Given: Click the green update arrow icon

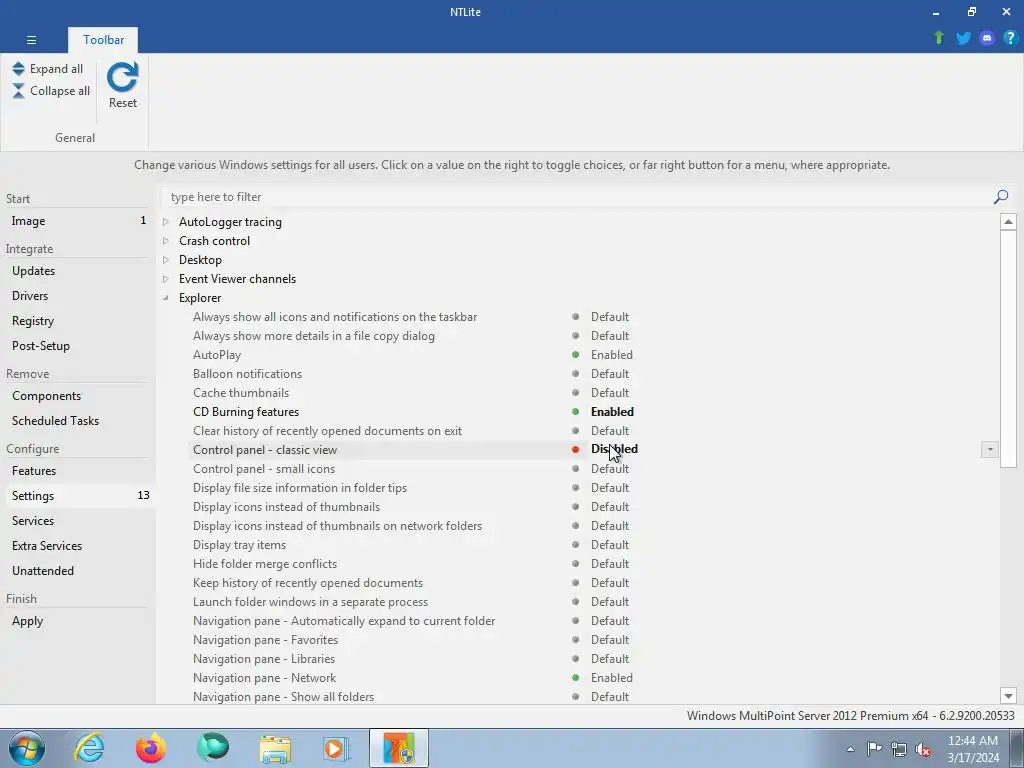Looking at the screenshot, I should point(939,38).
